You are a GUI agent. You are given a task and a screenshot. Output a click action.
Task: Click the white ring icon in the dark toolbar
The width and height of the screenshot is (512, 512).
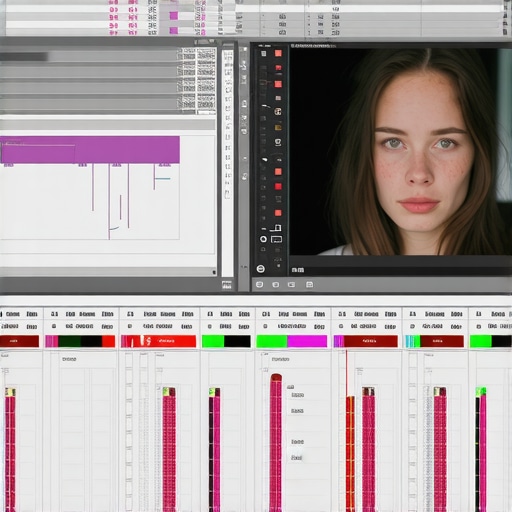(x=263, y=239)
